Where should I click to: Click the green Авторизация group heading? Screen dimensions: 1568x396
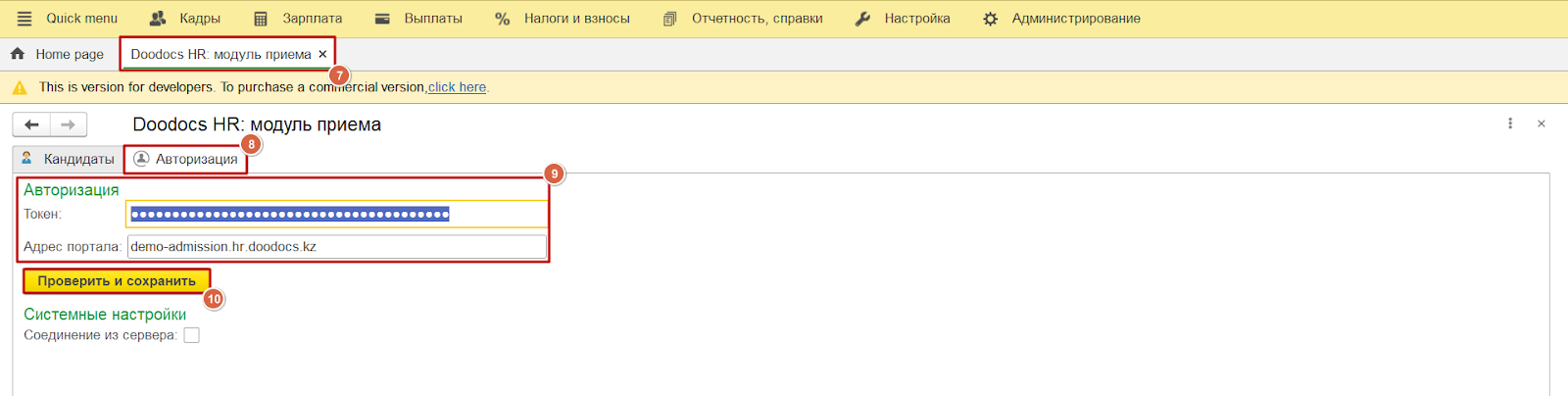[x=72, y=190]
